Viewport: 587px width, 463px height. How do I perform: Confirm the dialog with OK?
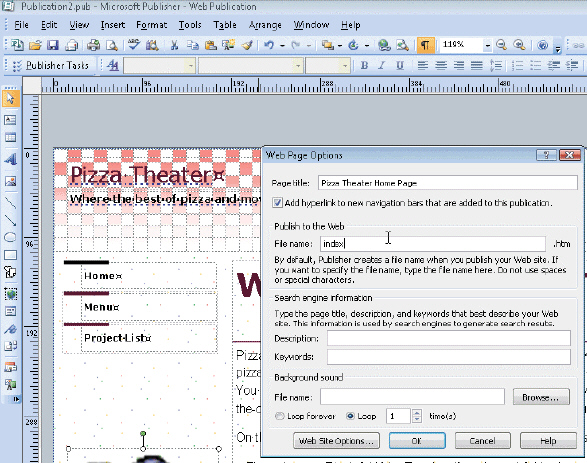tap(417, 441)
